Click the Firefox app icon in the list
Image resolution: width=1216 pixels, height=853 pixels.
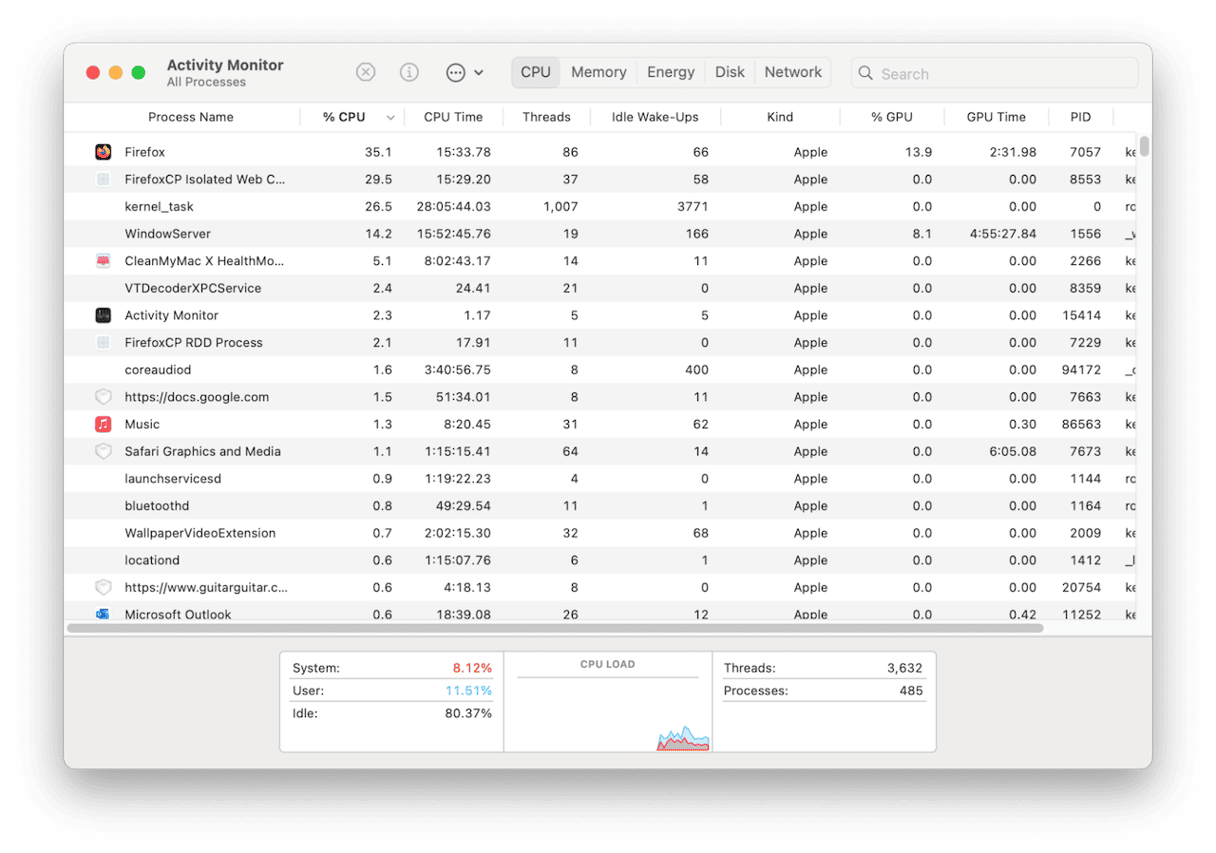click(103, 152)
